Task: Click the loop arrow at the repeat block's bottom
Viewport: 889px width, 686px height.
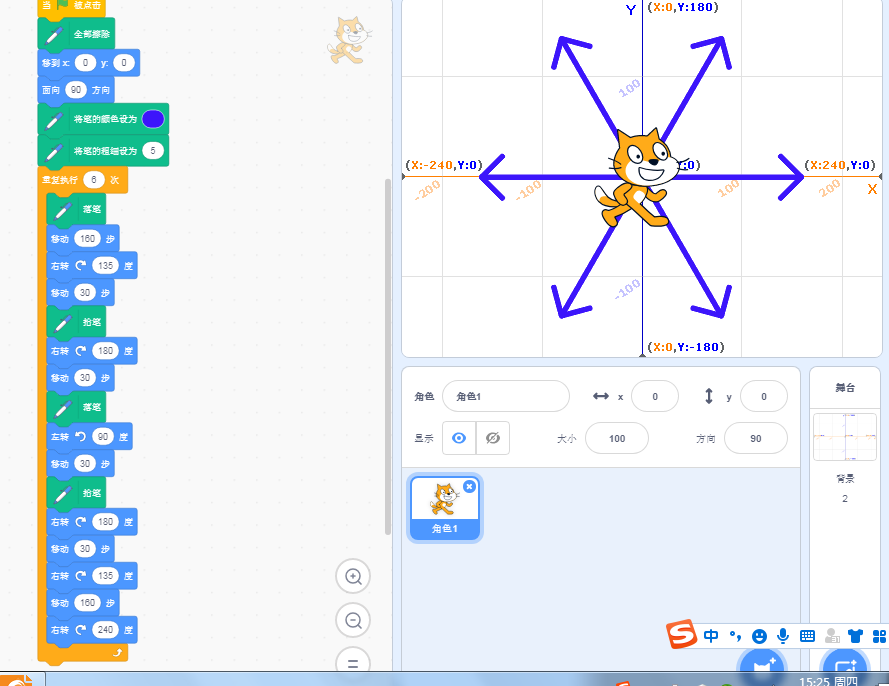Action: [117, 653]
